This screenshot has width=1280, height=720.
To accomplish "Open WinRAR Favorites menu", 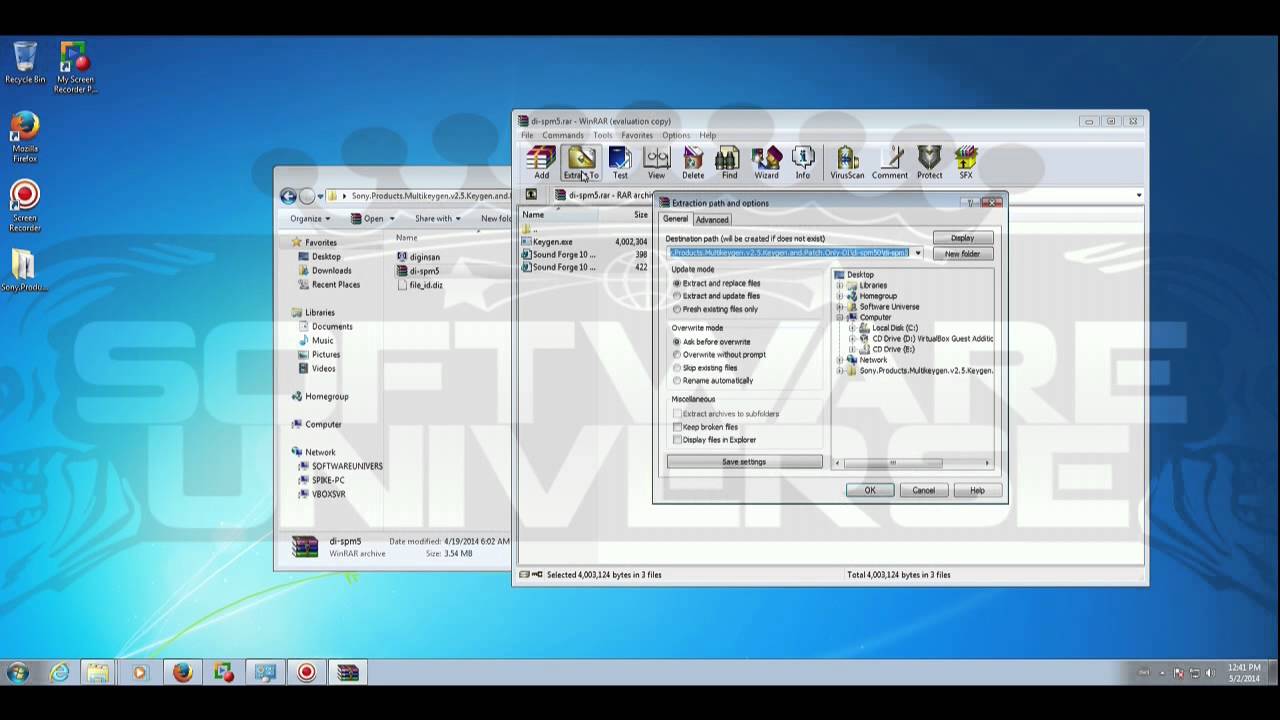I will pyautogui.click(x=637, y=135).
